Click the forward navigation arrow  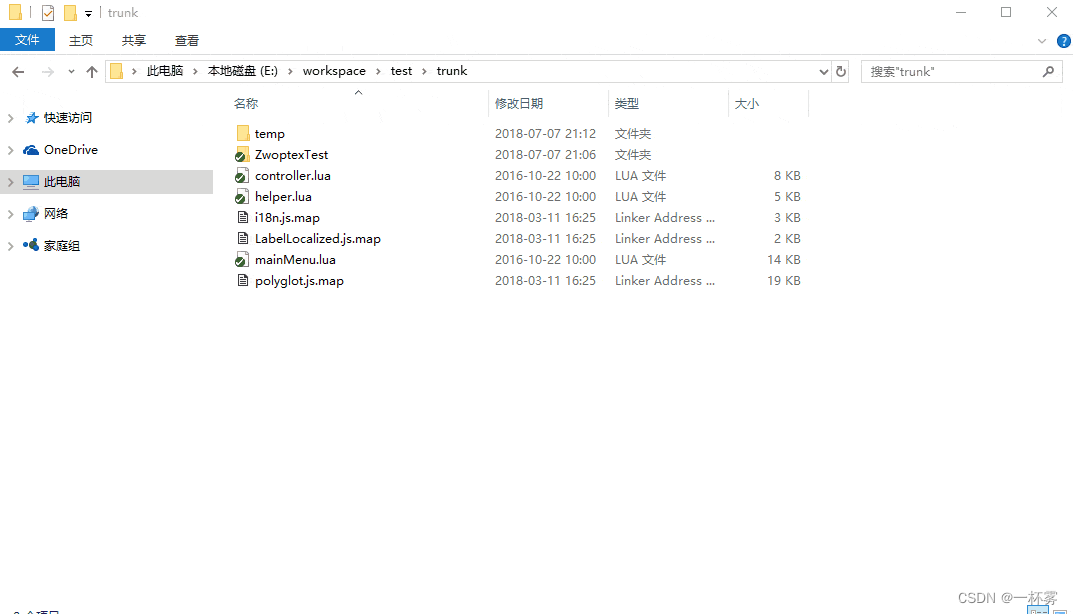click(47, 72)
